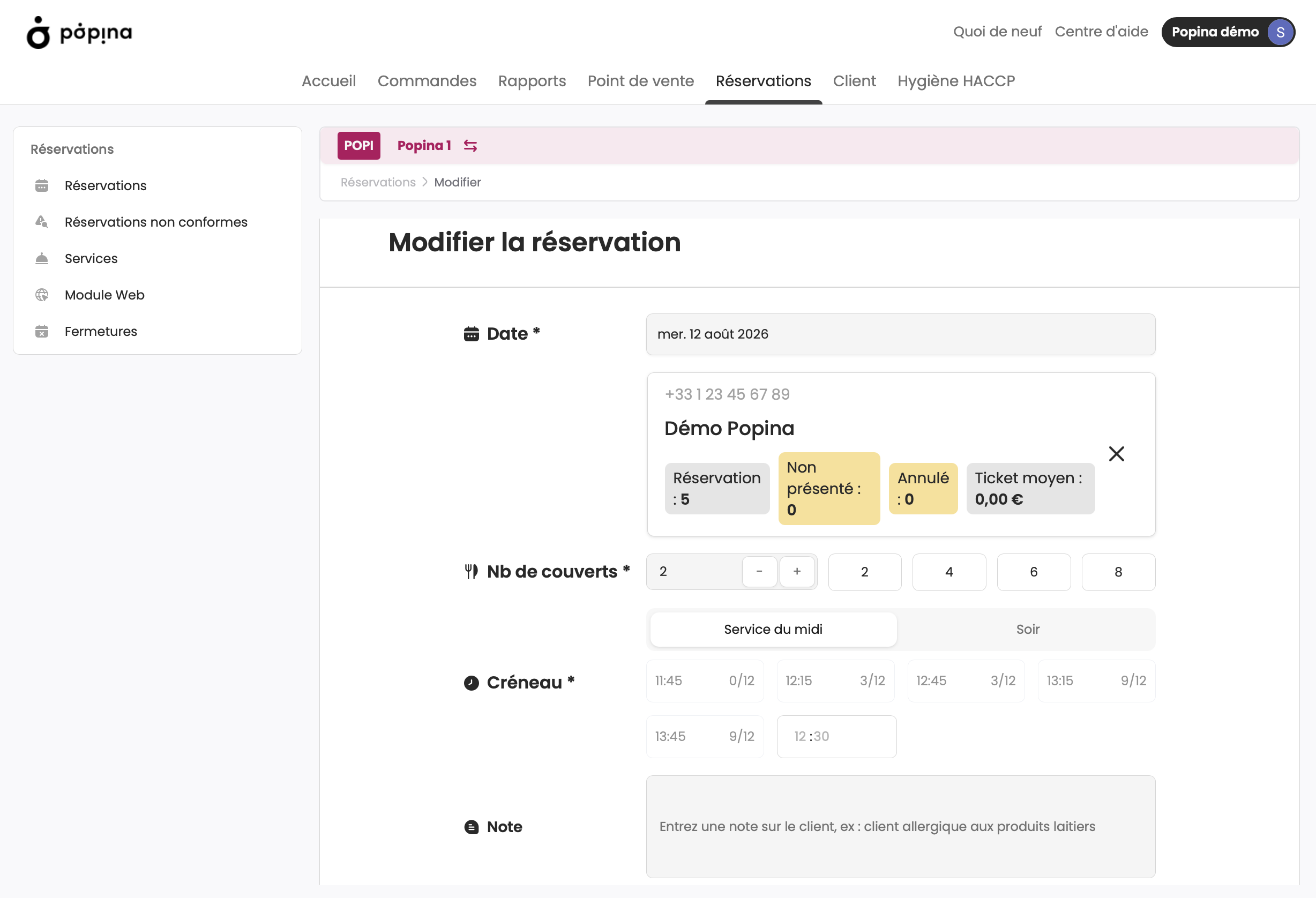Screen dimensions: 1316x898
Task: Switch establishment with swap arrows icon
Action: [470, 146]
